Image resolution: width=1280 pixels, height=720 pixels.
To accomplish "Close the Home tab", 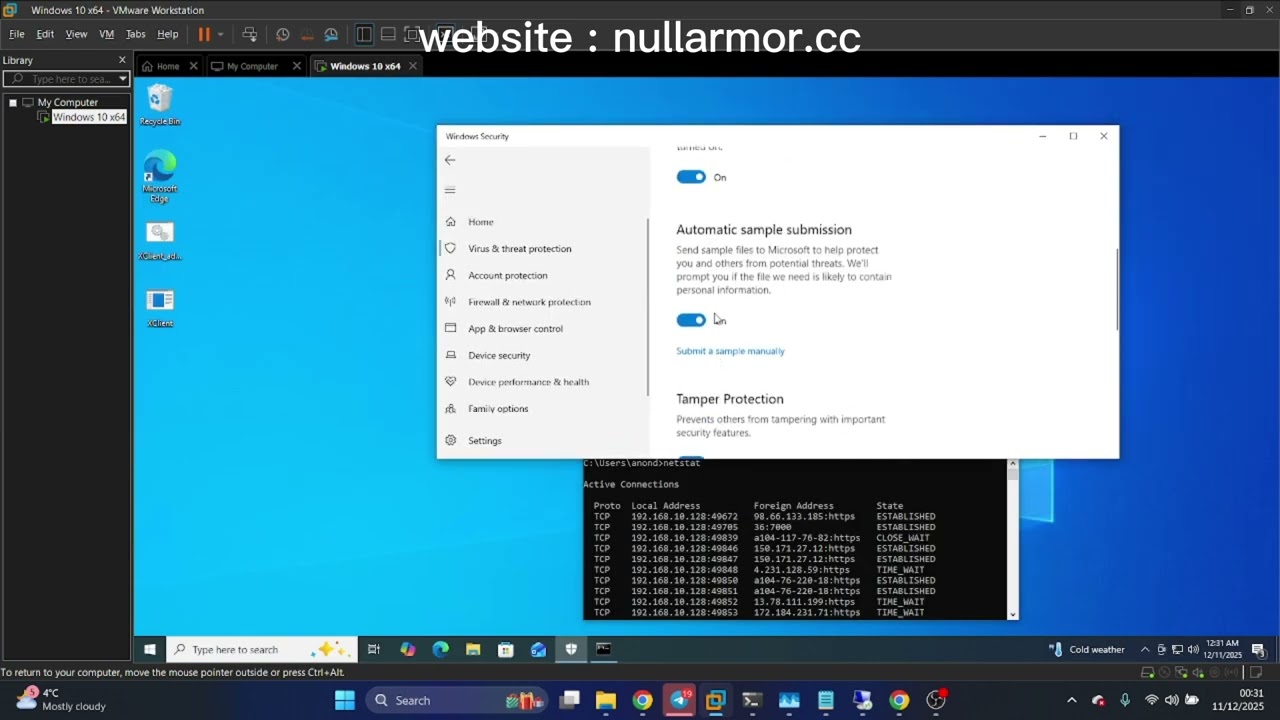I will click(193, 66).
